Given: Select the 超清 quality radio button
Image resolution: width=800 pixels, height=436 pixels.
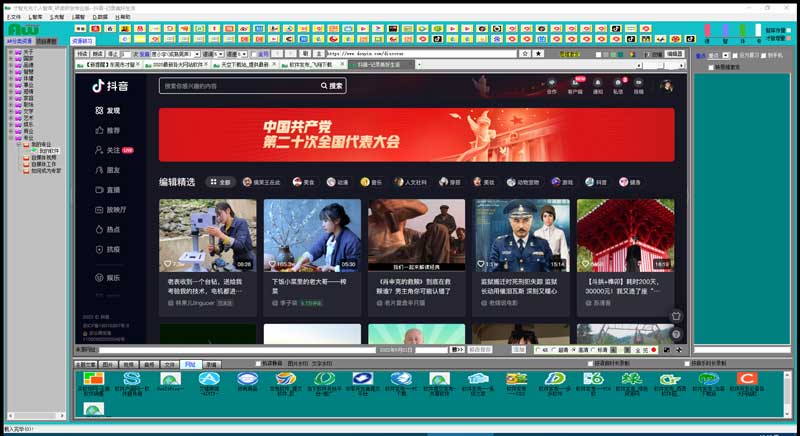Looking at the screenshot, I should point(554,350).
